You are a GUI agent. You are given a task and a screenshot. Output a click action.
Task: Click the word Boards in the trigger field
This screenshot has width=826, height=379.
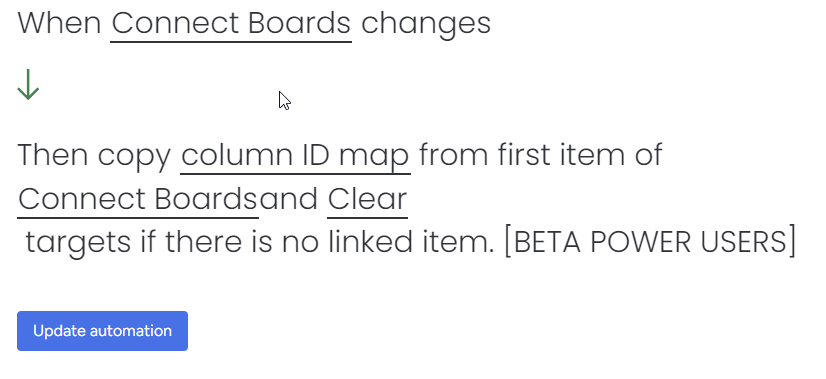click(299, 24)
